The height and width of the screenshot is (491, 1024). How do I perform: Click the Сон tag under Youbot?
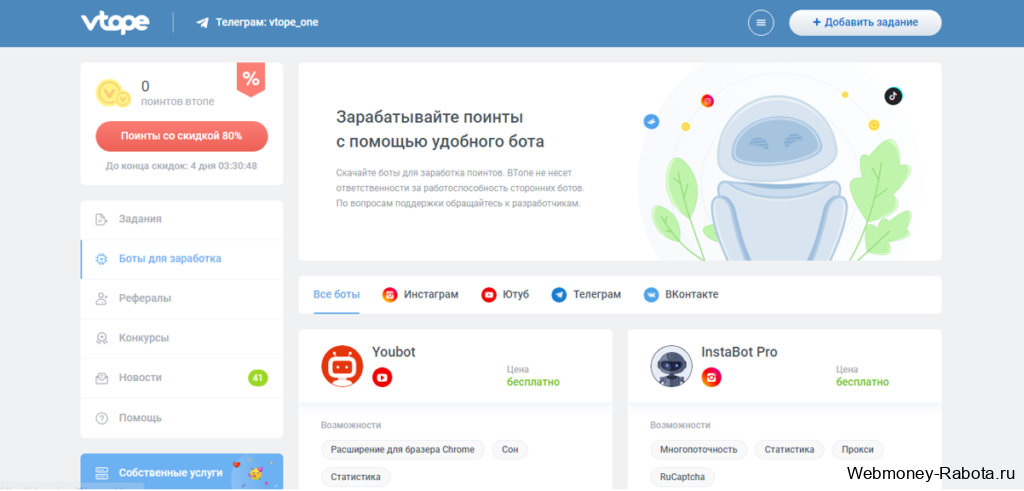509,450
